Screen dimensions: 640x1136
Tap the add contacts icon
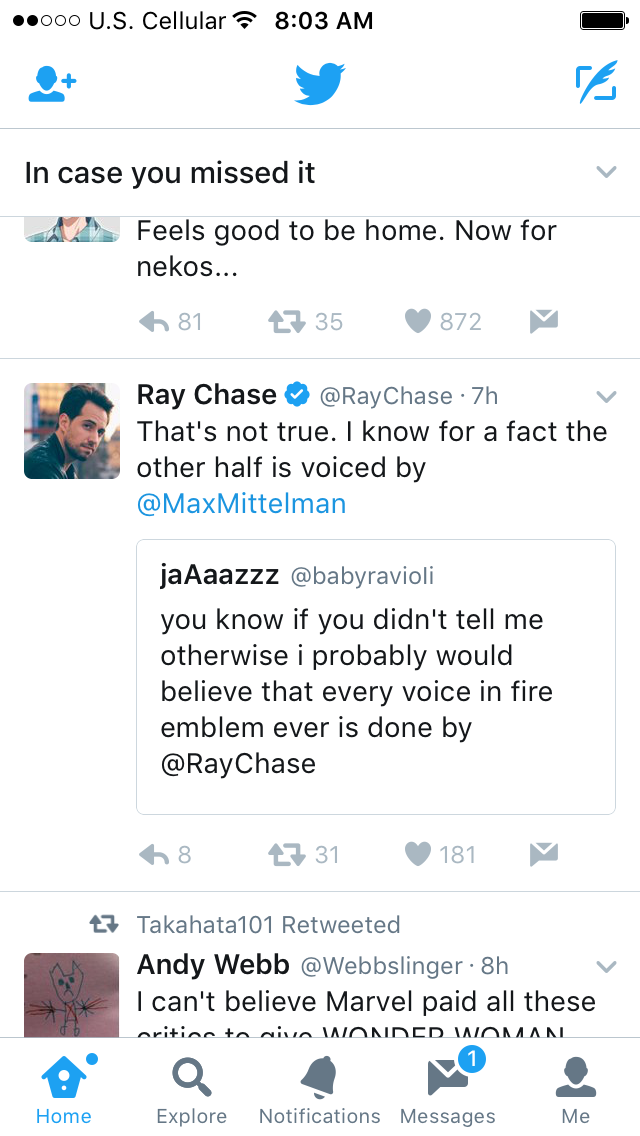tap(52, 85)
